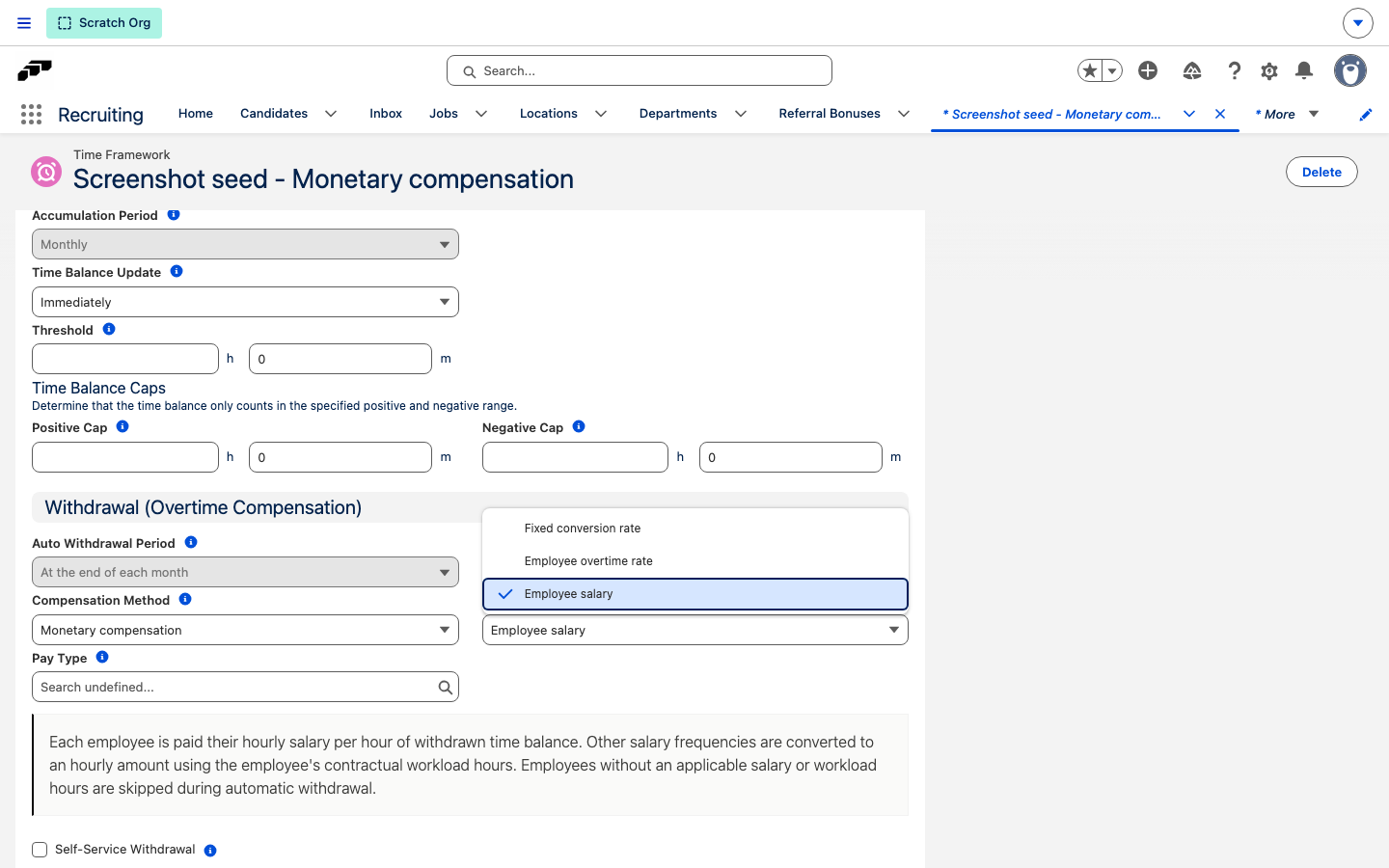Expand the Locations tab chevron
Image resolution: width=1389 pixels, height=868 pixels.
[601, 114]
